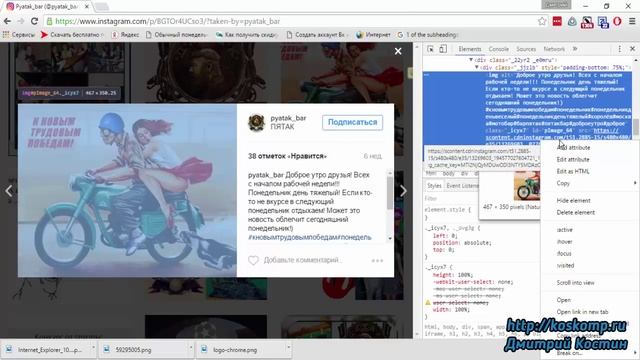Choose Scroll into view menu item
This screenshot has width=640, height=360.
click(x=576, y=282)
